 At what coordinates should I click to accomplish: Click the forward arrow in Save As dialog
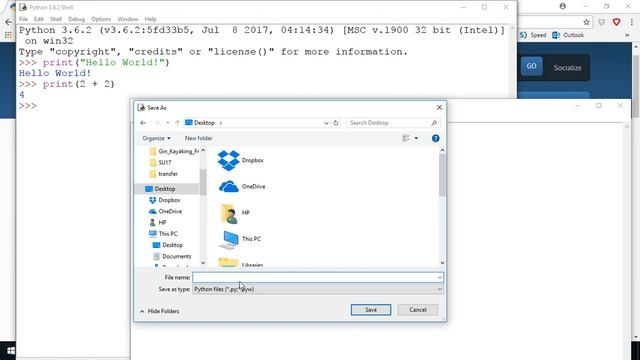point(157,123)
